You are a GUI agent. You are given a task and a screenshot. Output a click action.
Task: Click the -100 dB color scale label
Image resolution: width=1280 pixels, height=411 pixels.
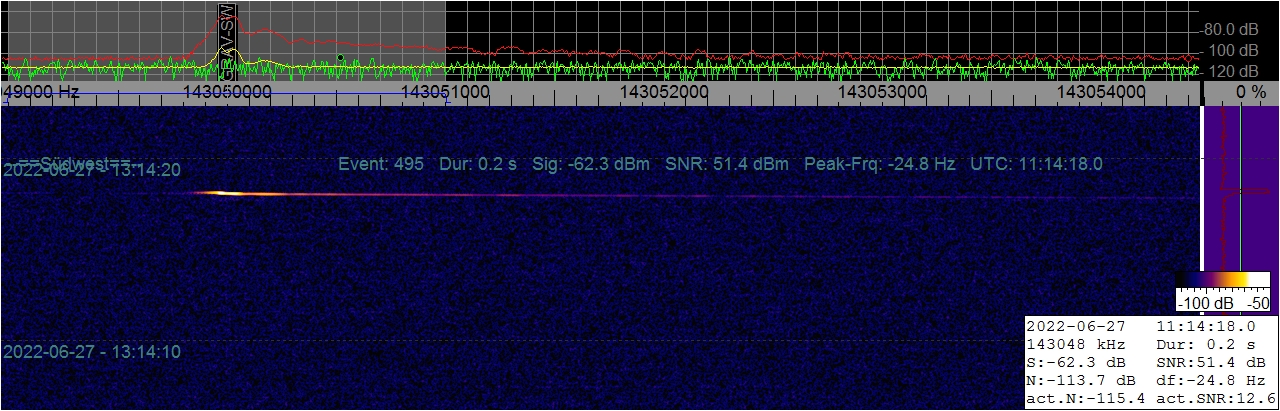1207,303
